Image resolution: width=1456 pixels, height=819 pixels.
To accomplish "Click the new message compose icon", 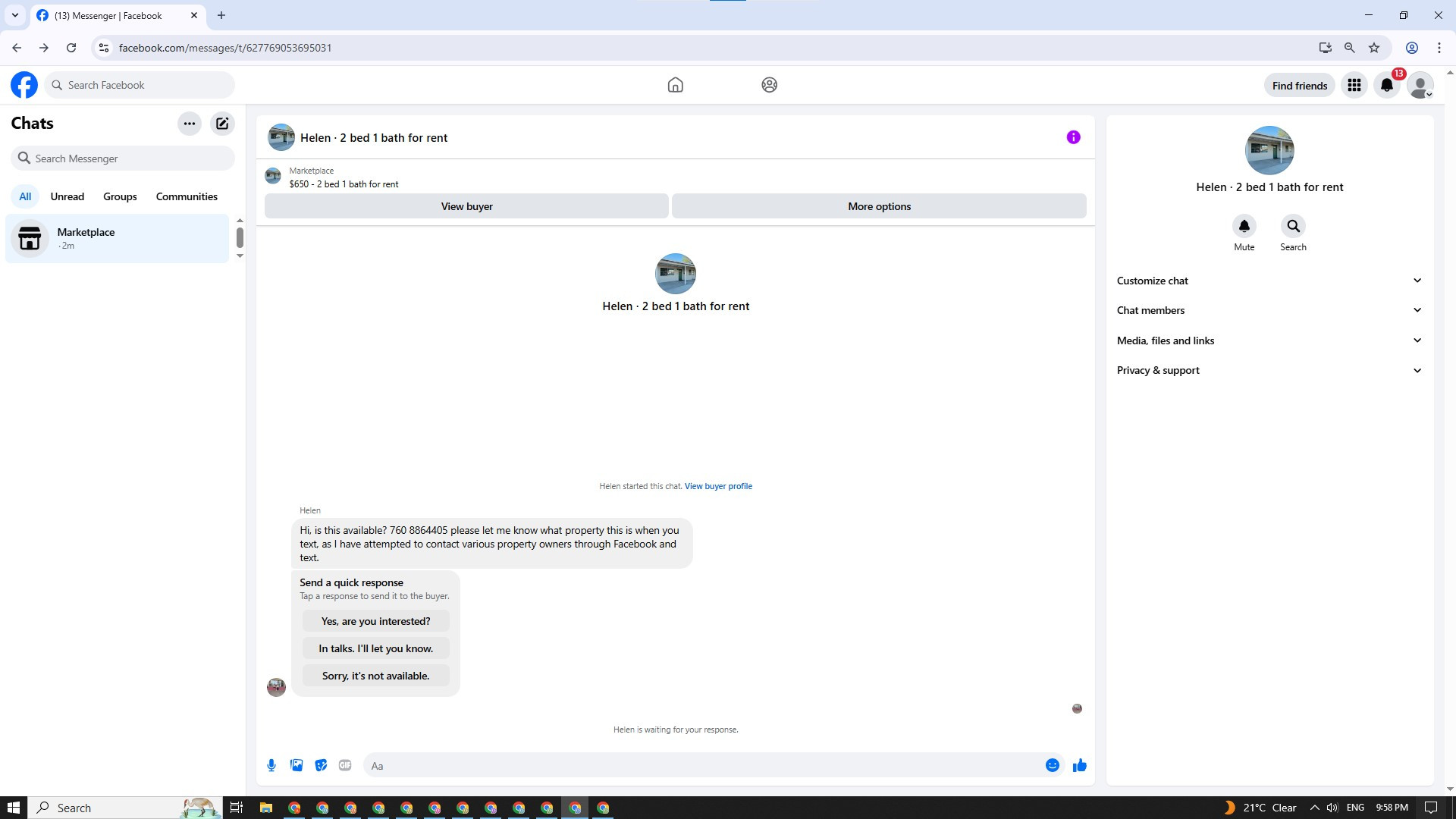I will [x=222, y=124].
